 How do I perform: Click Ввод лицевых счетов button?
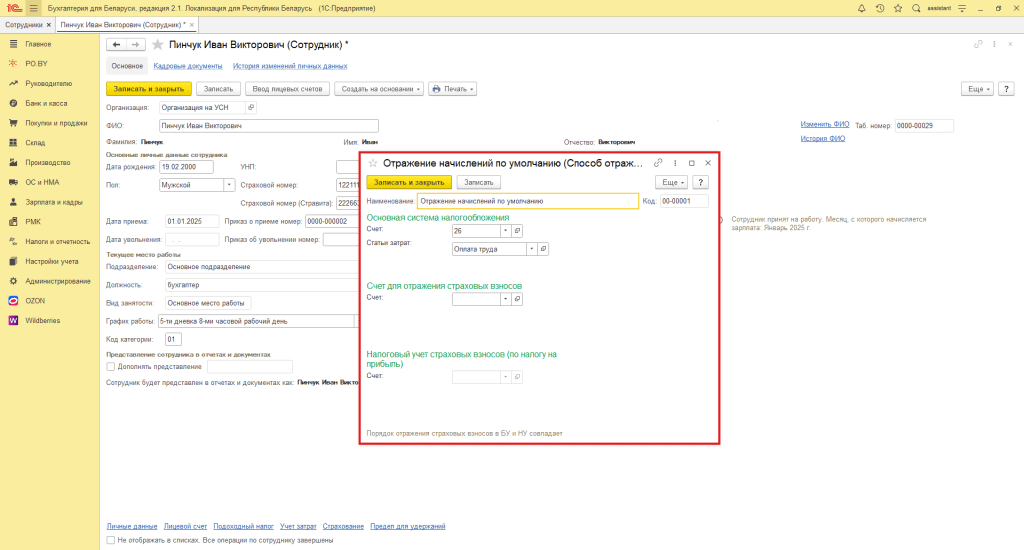point(287,89)
